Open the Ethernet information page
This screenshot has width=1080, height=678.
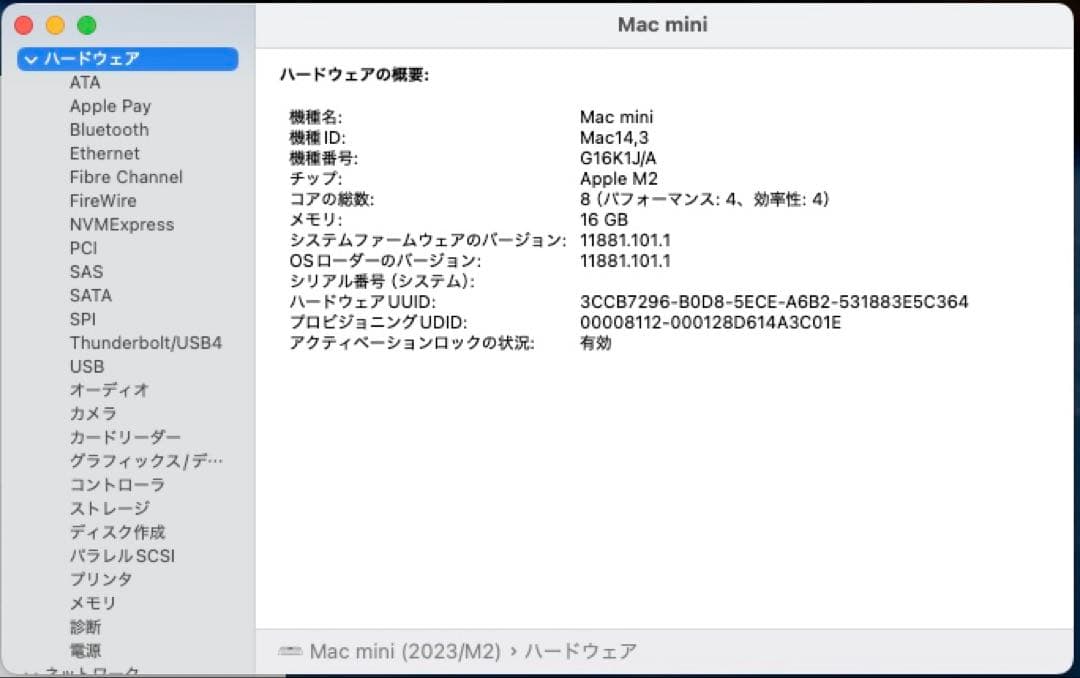pyautogui.click(x=104, y=153)
